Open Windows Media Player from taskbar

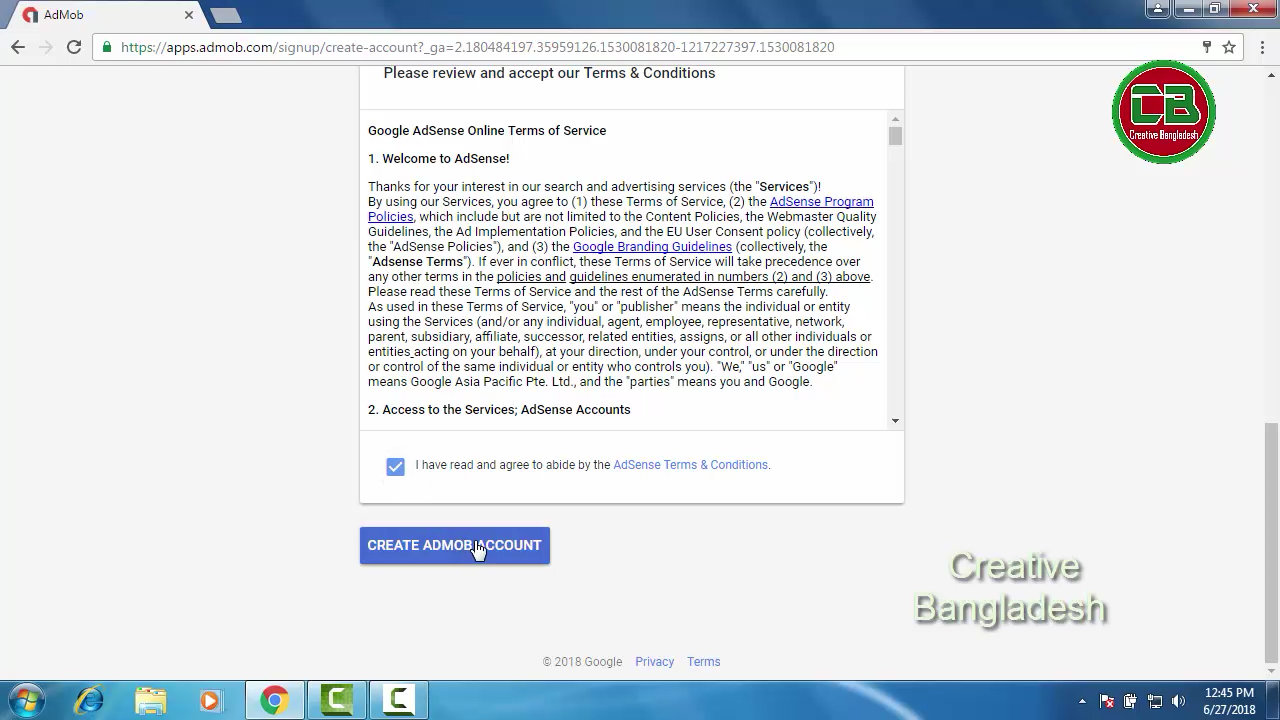(x=211, y=700)
